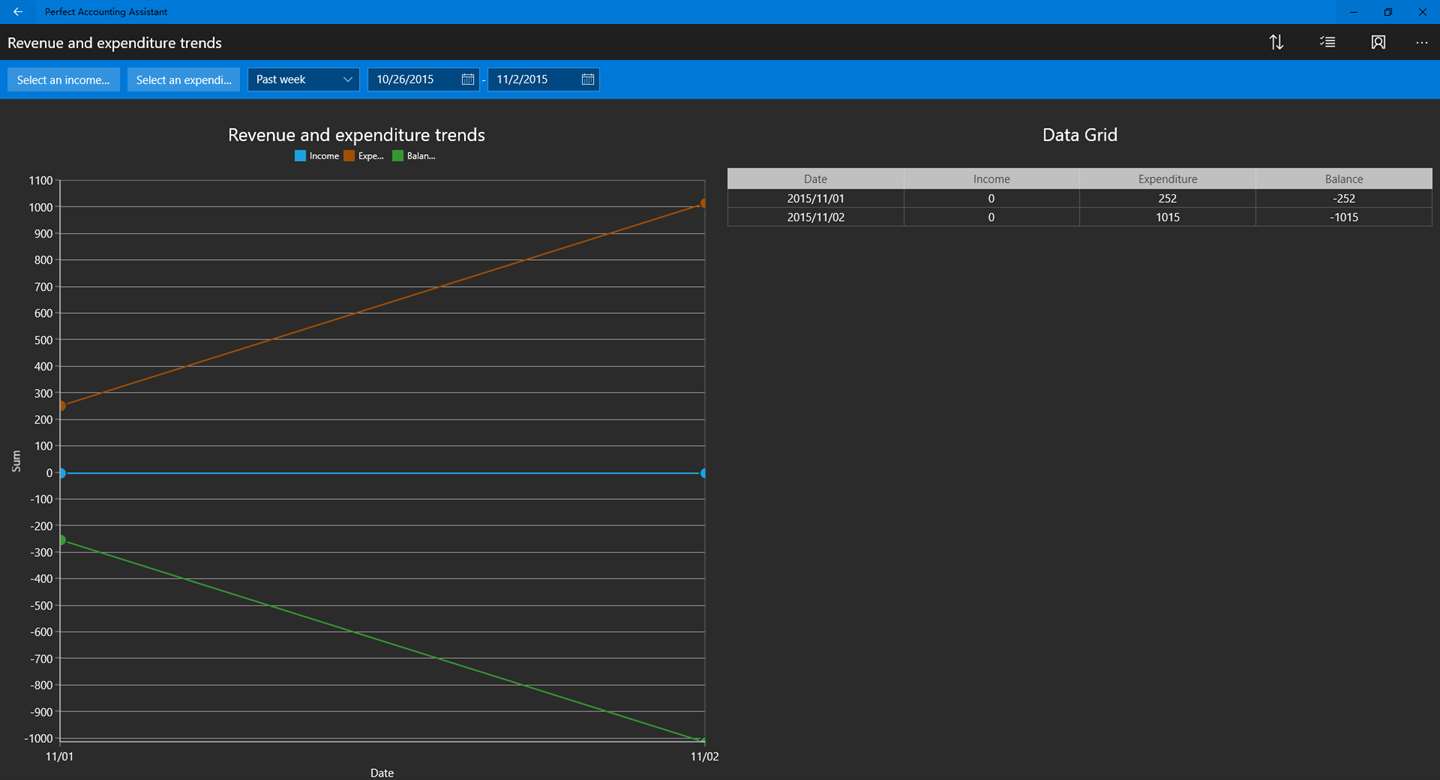Click the orange expenditure point at 1015
The image size is (1440, 780).
[x=704, y=203]
